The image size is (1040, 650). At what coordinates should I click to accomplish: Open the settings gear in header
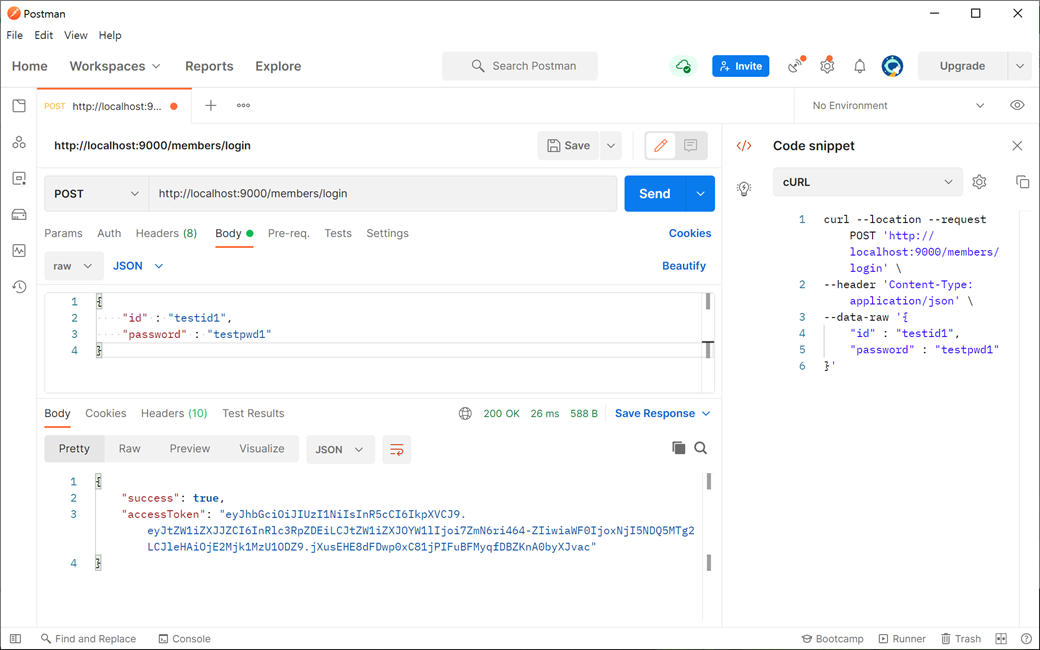(827, 66)
